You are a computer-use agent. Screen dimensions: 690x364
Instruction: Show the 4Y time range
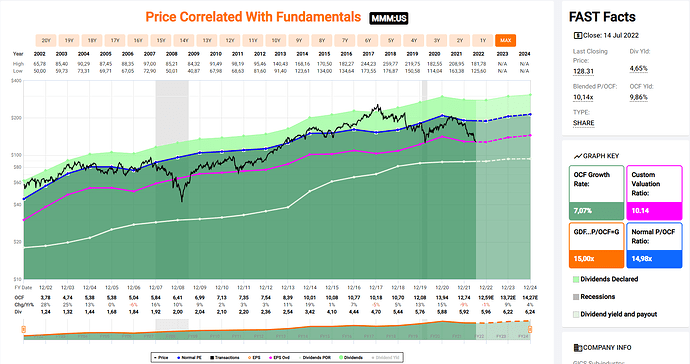(x=414, y=40)
